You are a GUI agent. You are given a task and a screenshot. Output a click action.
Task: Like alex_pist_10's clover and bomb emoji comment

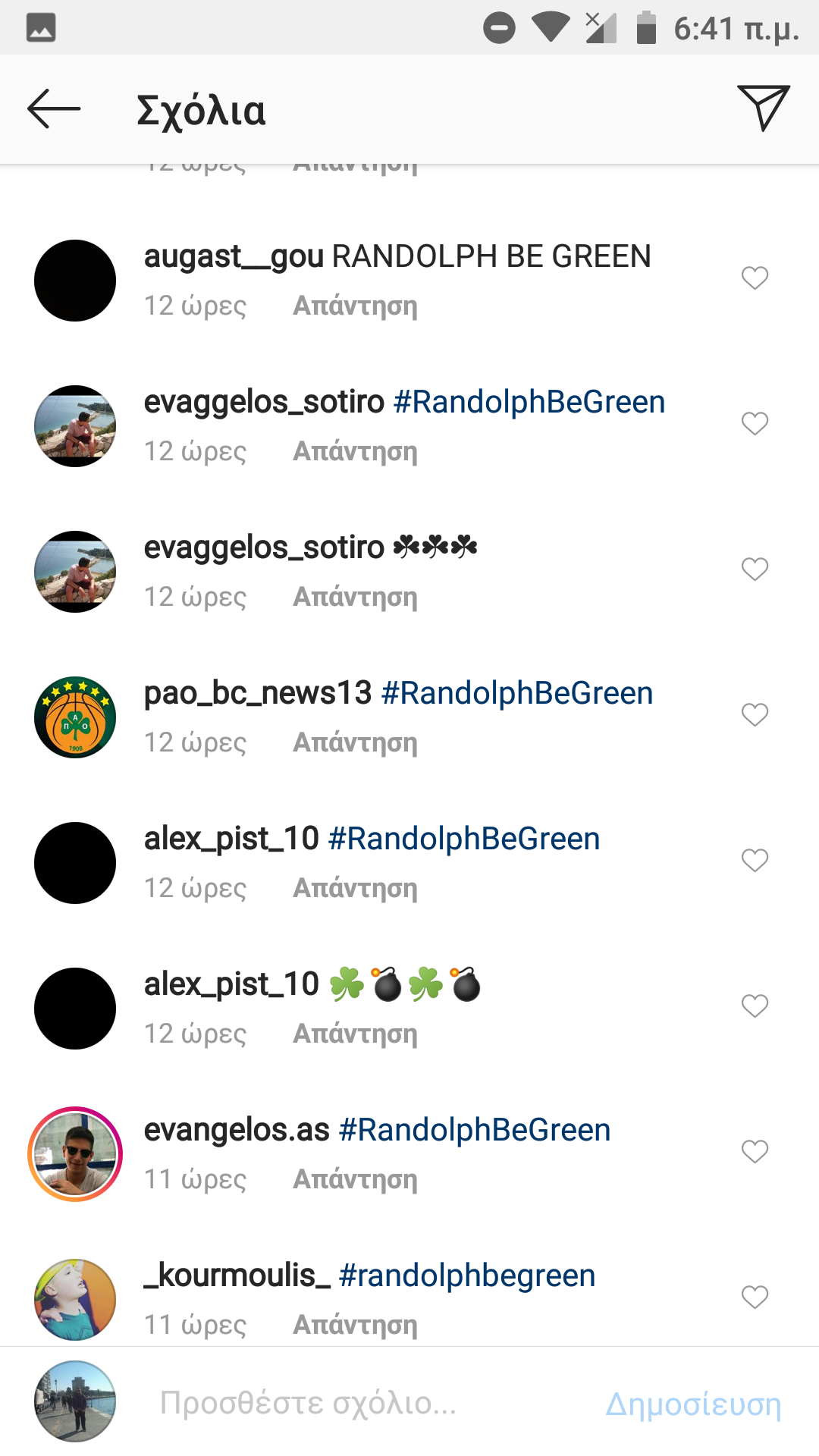point(755,1006)
